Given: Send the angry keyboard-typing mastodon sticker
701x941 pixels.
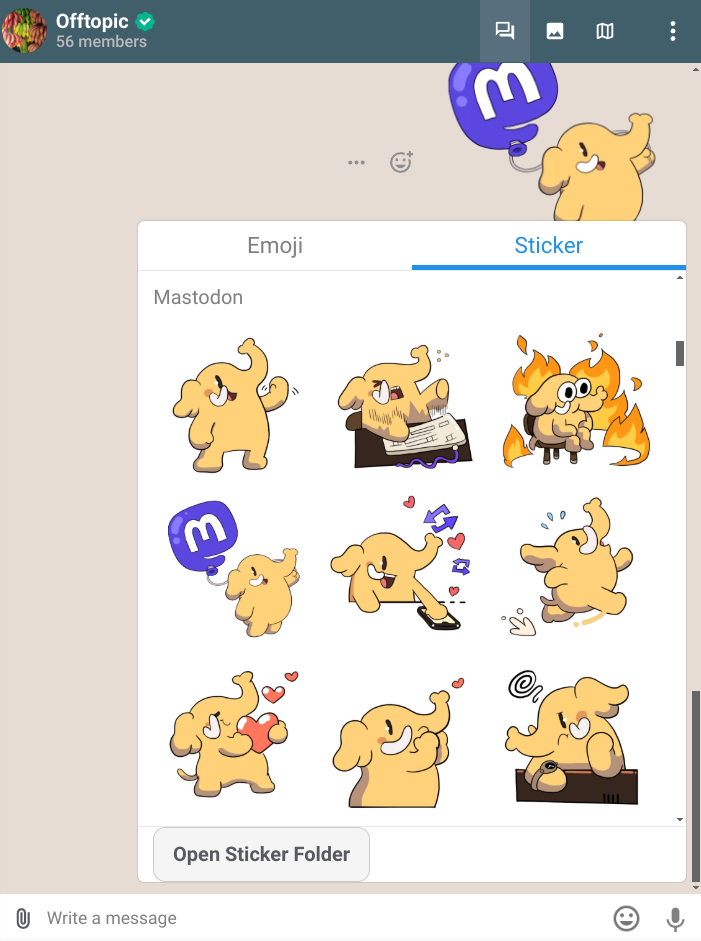Looking at the screenshot, I should [403, 407].
